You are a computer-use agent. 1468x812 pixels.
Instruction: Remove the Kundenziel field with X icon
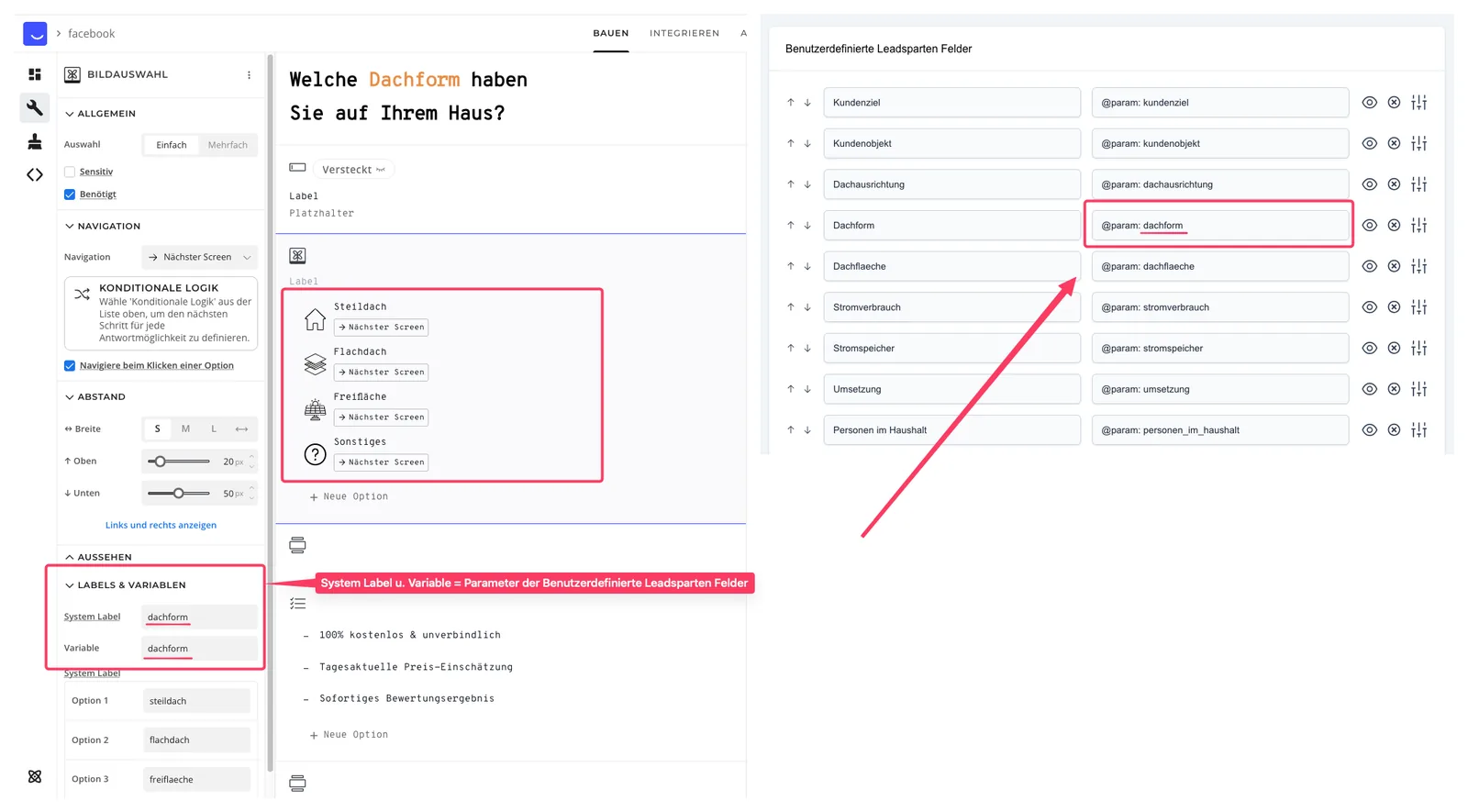1394,103
